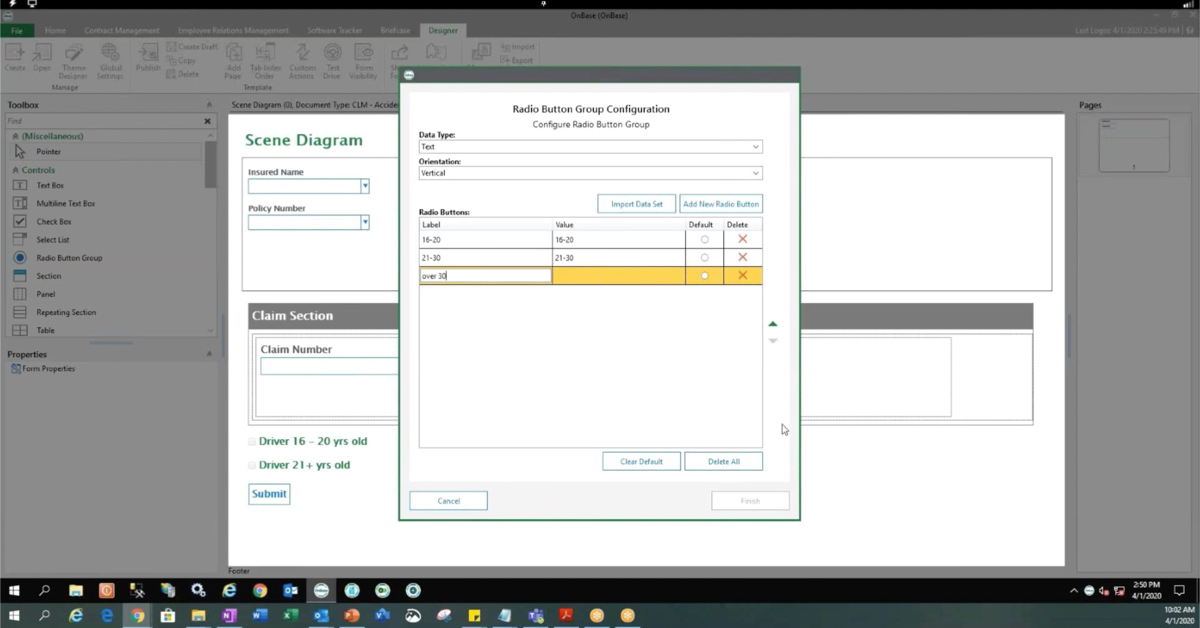The image size is (1200, 628).
Task: Delete the 16-20 radio button row
Action: pyautogui.click(x=740, y=239)
